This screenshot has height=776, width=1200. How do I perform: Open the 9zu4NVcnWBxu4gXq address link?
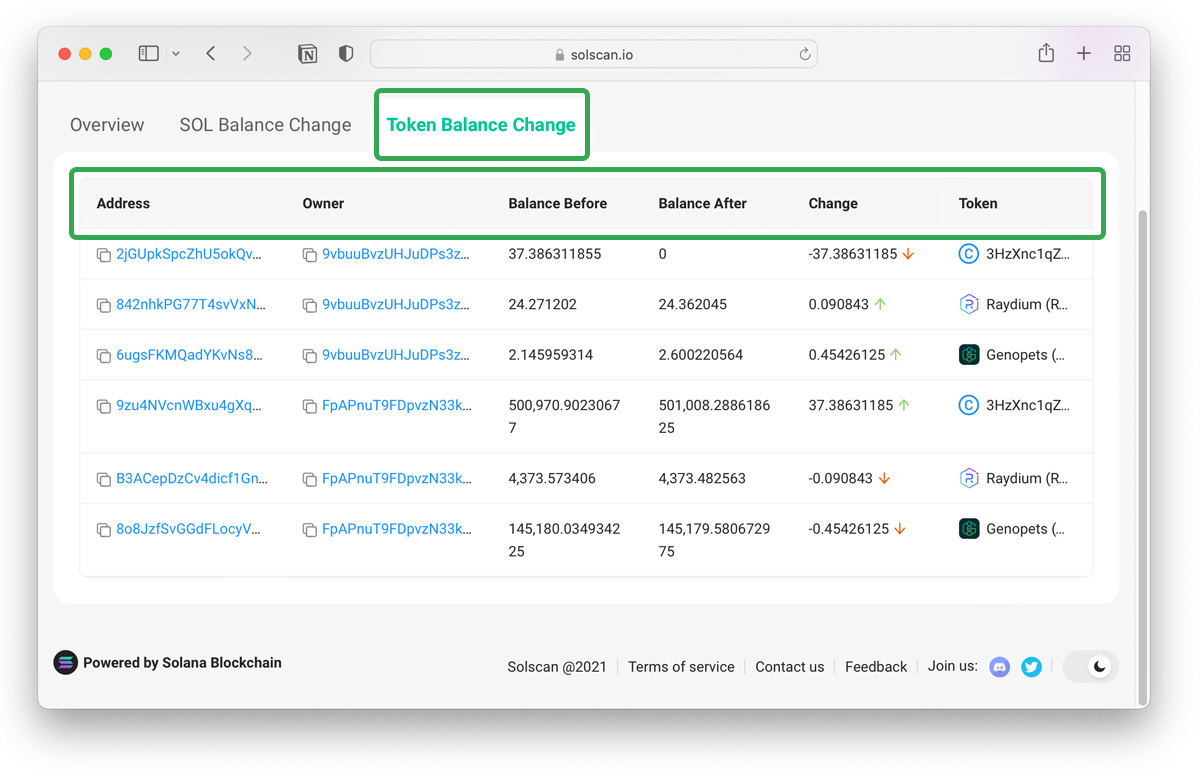191,405
